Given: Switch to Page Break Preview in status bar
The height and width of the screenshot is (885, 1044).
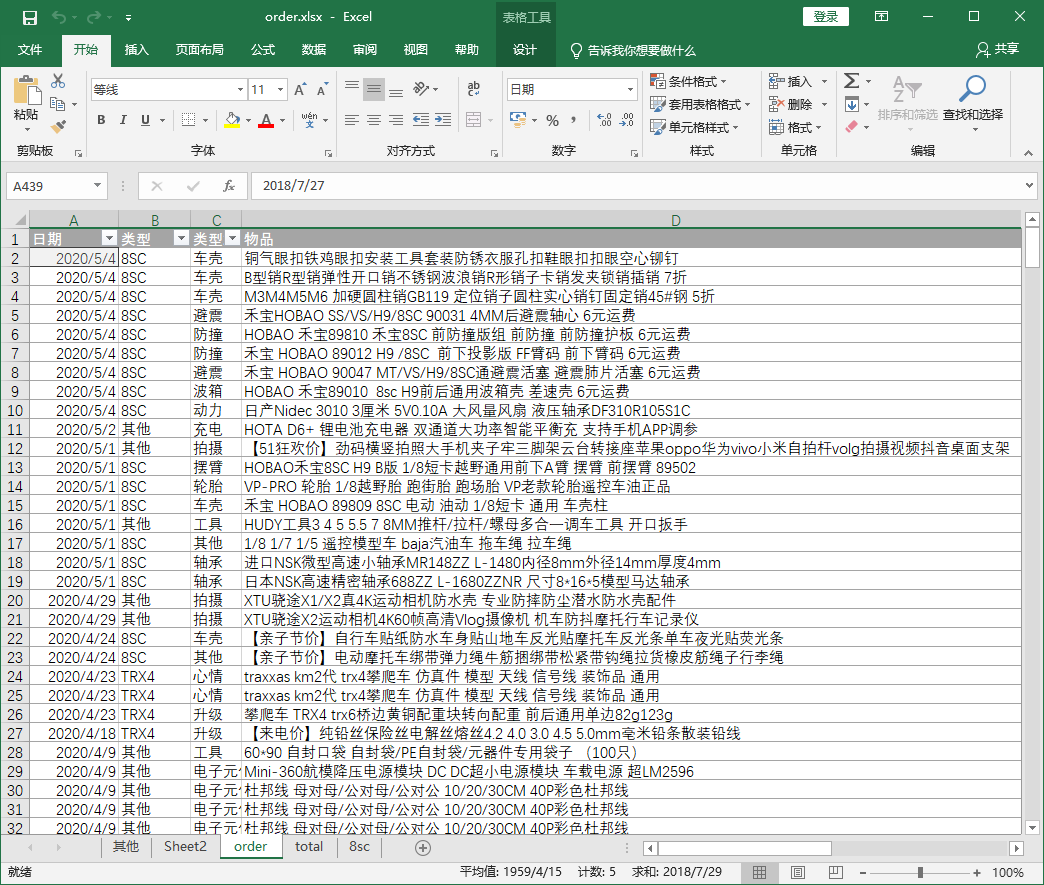Looking at the screenshot, I should 836,872.
